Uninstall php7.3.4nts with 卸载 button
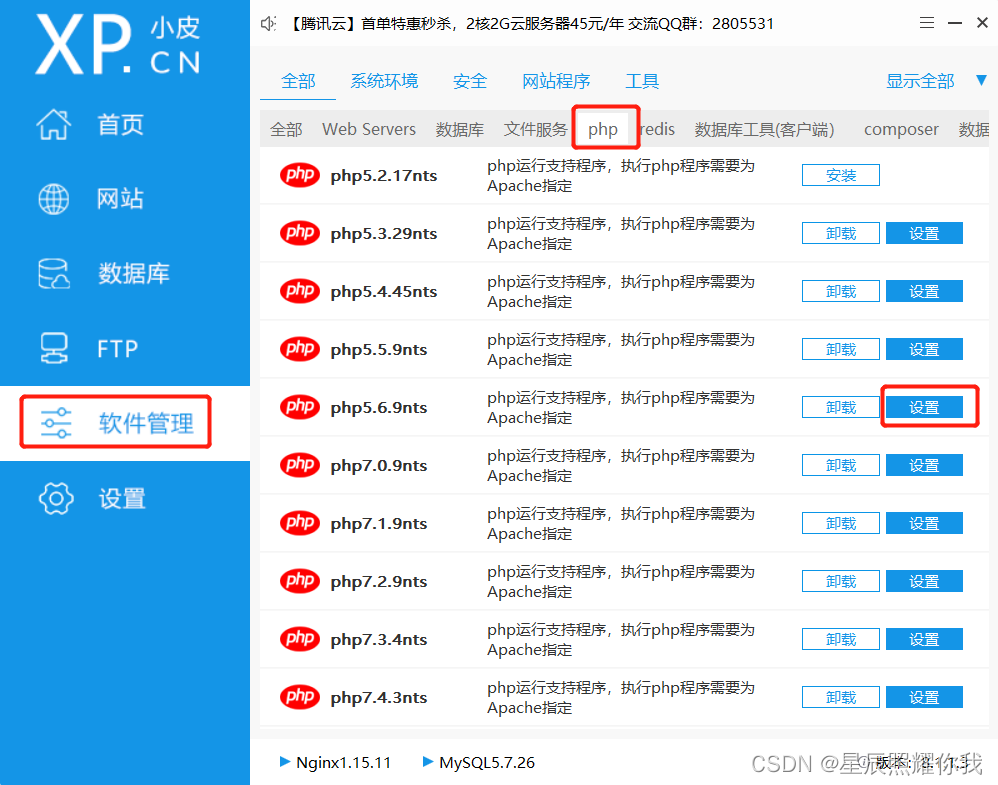The image size is (998, 785). tap(840, 639)
